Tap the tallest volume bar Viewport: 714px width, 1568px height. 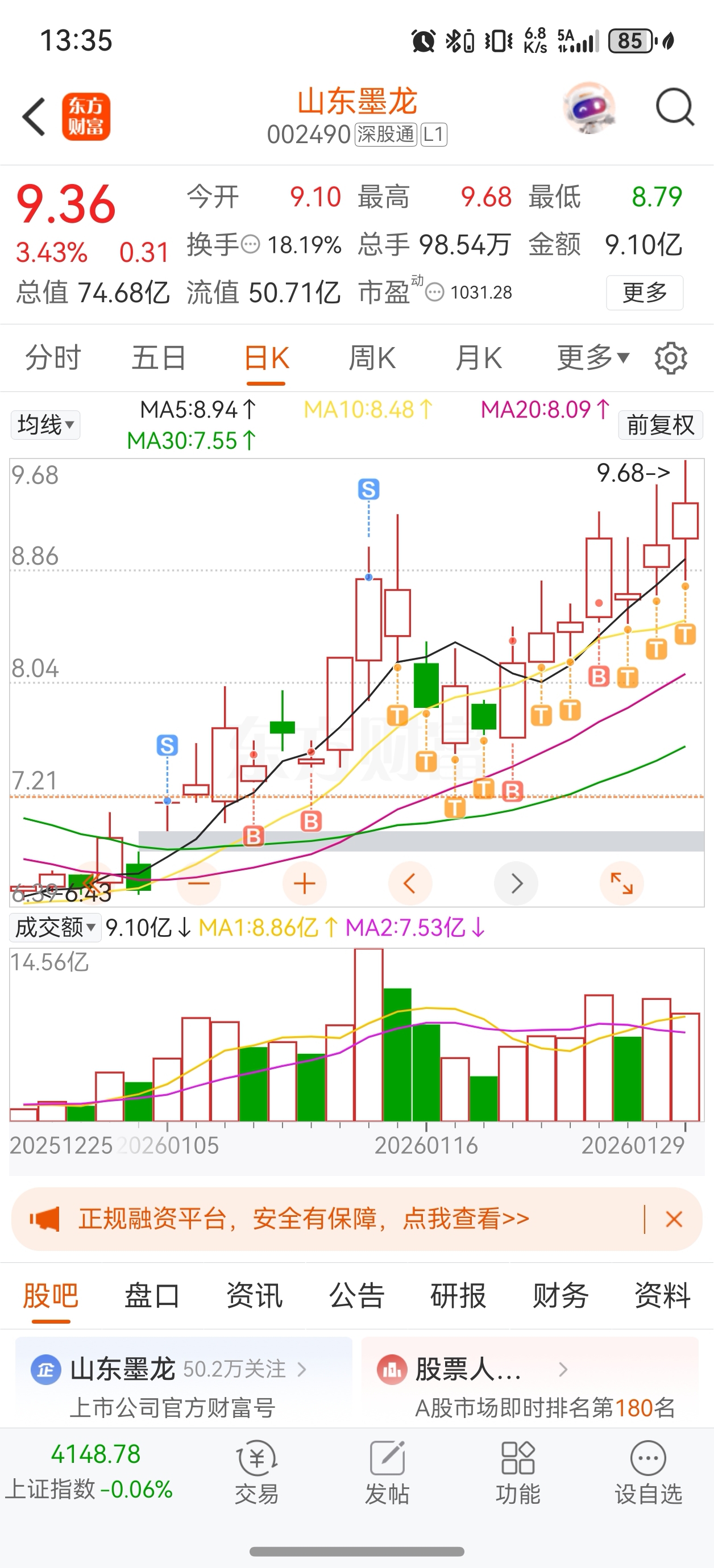point(368,1035)
